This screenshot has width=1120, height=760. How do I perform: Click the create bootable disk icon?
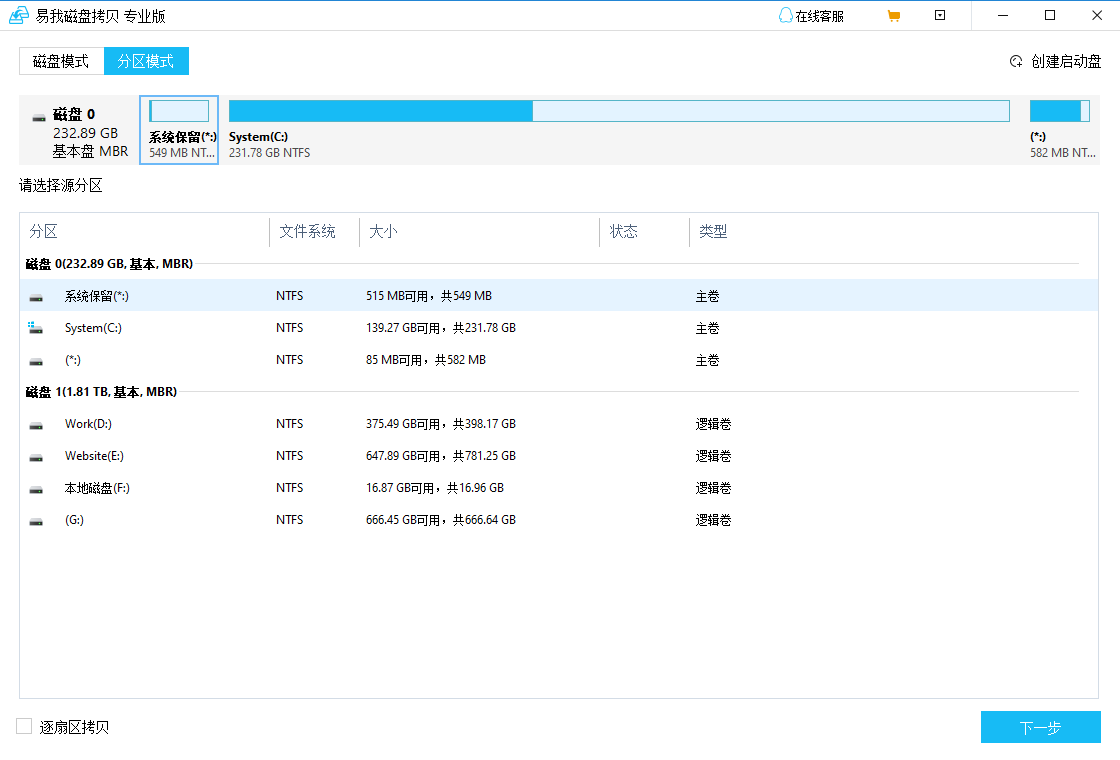click(1016, 61)
